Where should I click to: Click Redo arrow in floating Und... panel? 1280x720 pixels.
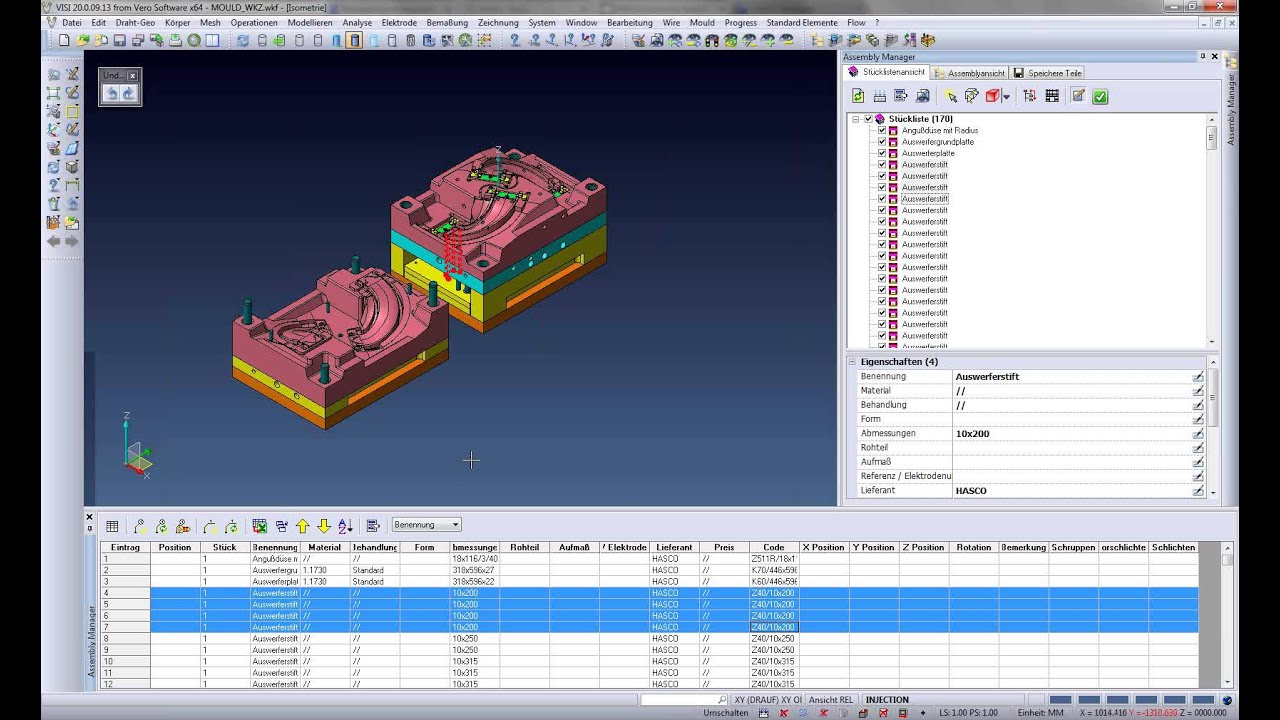[x=128, y=93]
